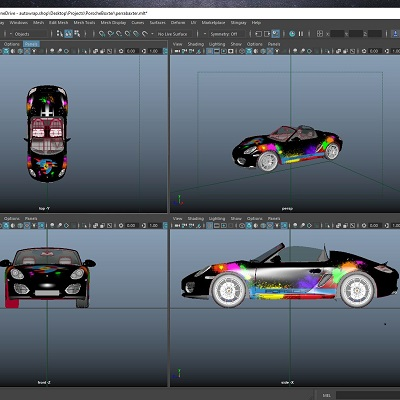Screen dimensions: 400x400
Task: Click the pause IPR render icon
Action: pyautogui.click(x=301, y=34)
